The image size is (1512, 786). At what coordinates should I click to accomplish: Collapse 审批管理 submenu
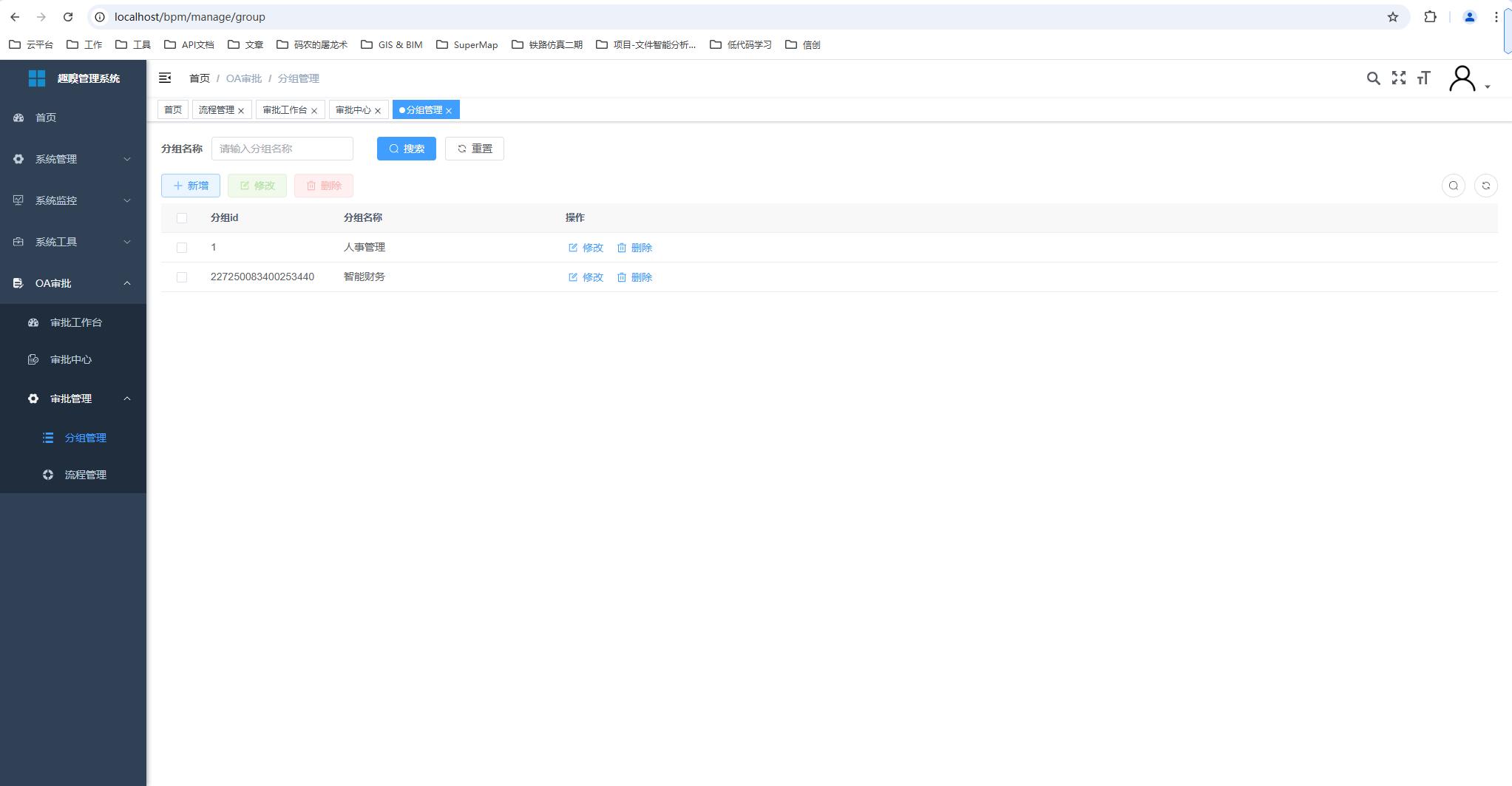(x=73, y=399)
